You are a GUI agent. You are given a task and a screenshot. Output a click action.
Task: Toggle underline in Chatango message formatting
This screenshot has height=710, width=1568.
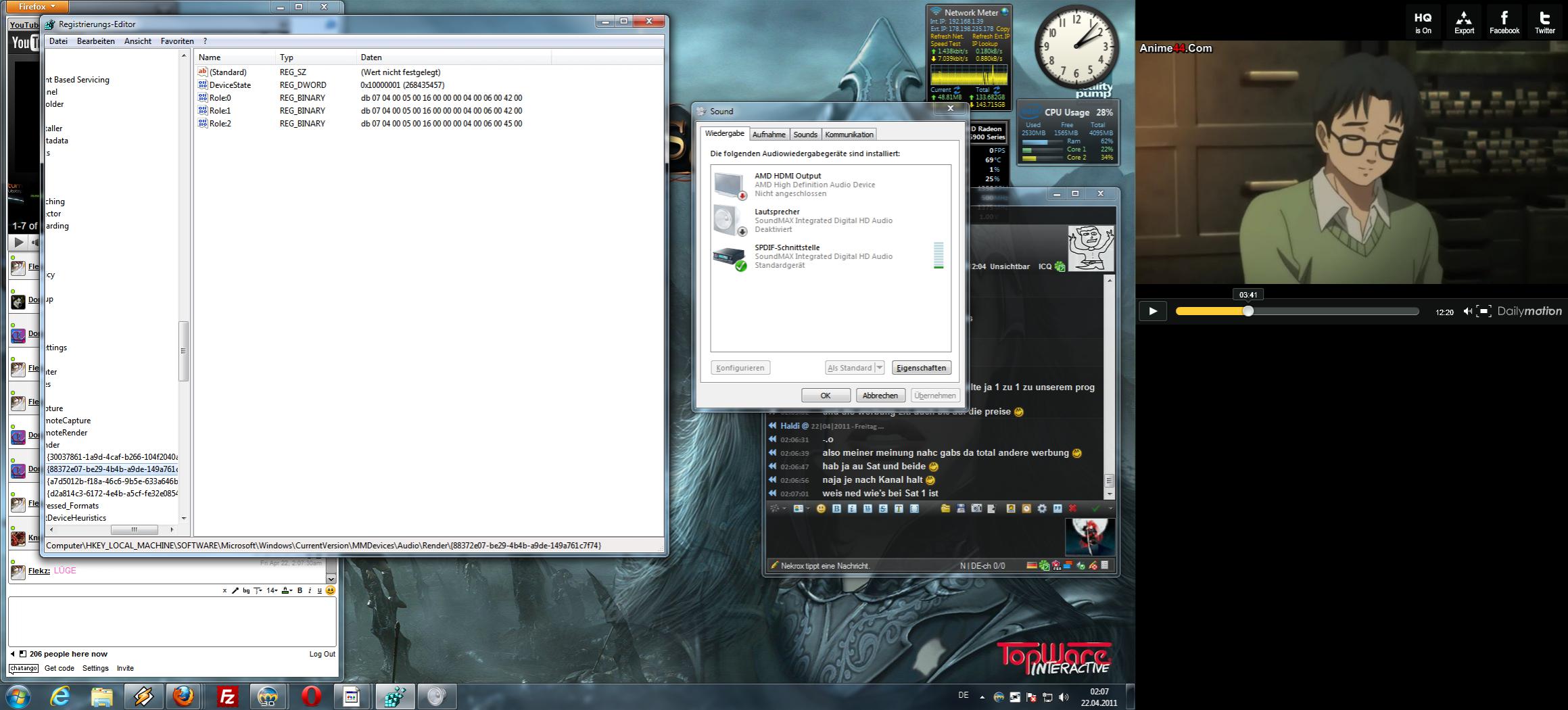coord(319,590)
